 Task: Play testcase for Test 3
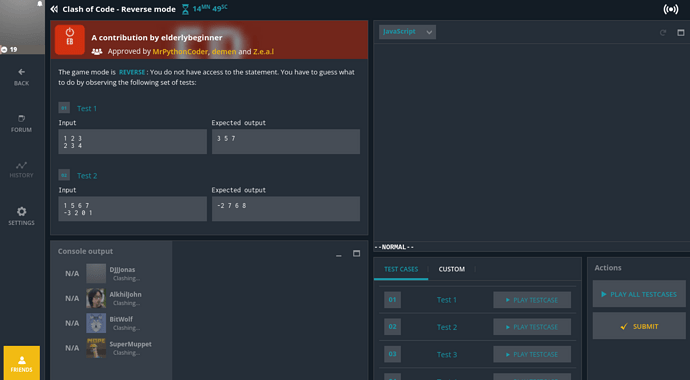coord(532,354)
